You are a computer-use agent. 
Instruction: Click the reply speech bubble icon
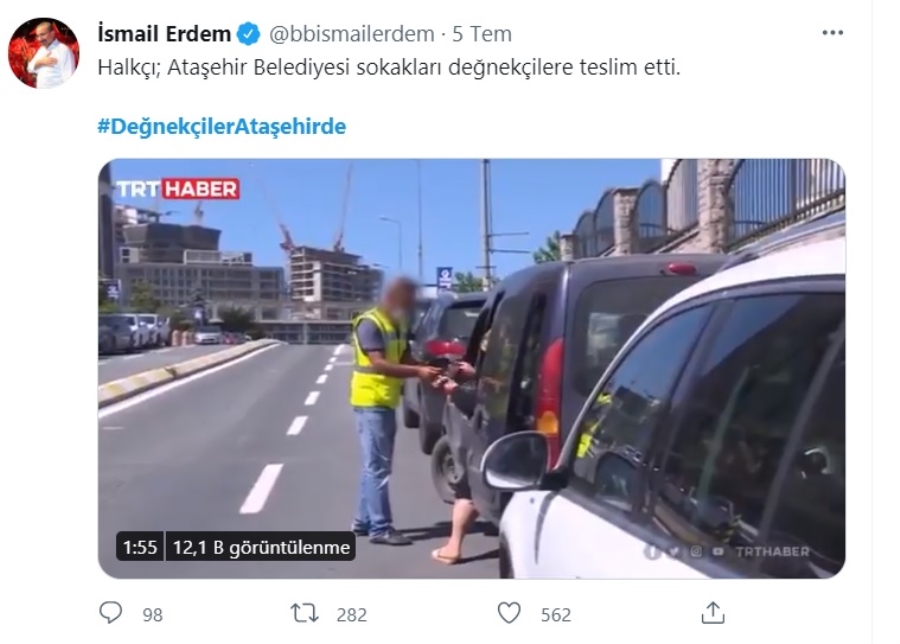point(110,612)
